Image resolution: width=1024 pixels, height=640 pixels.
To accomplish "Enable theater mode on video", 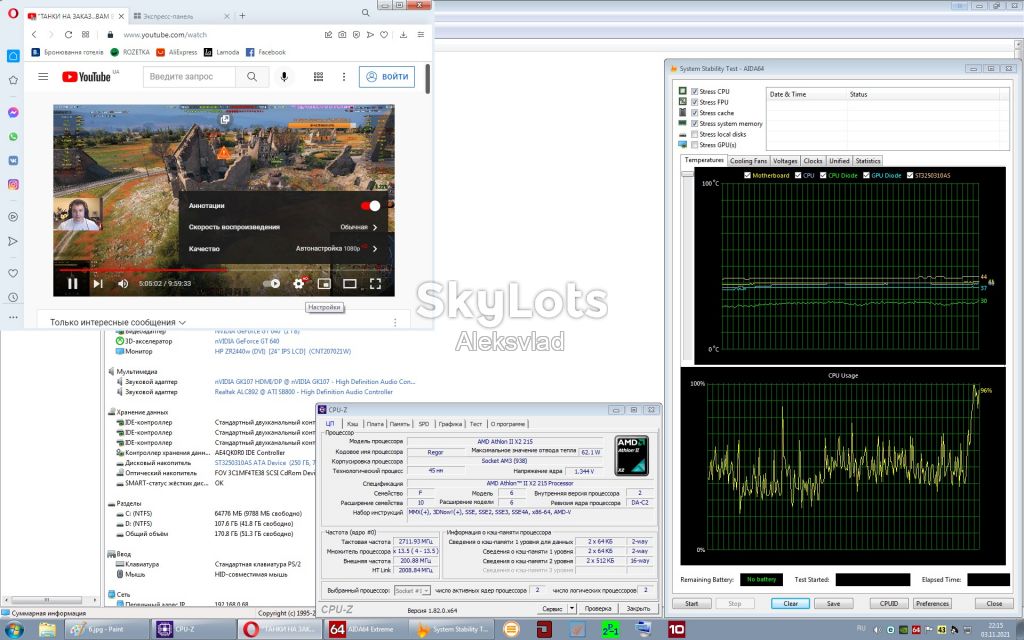I will 350,283.
